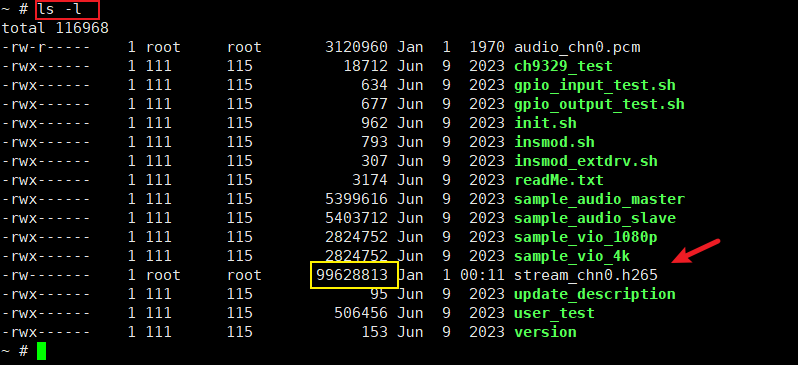Click the sample_audio_slave filename
Image resolution: width=798 pixels, height=365 pixels.
coord(595,218)
